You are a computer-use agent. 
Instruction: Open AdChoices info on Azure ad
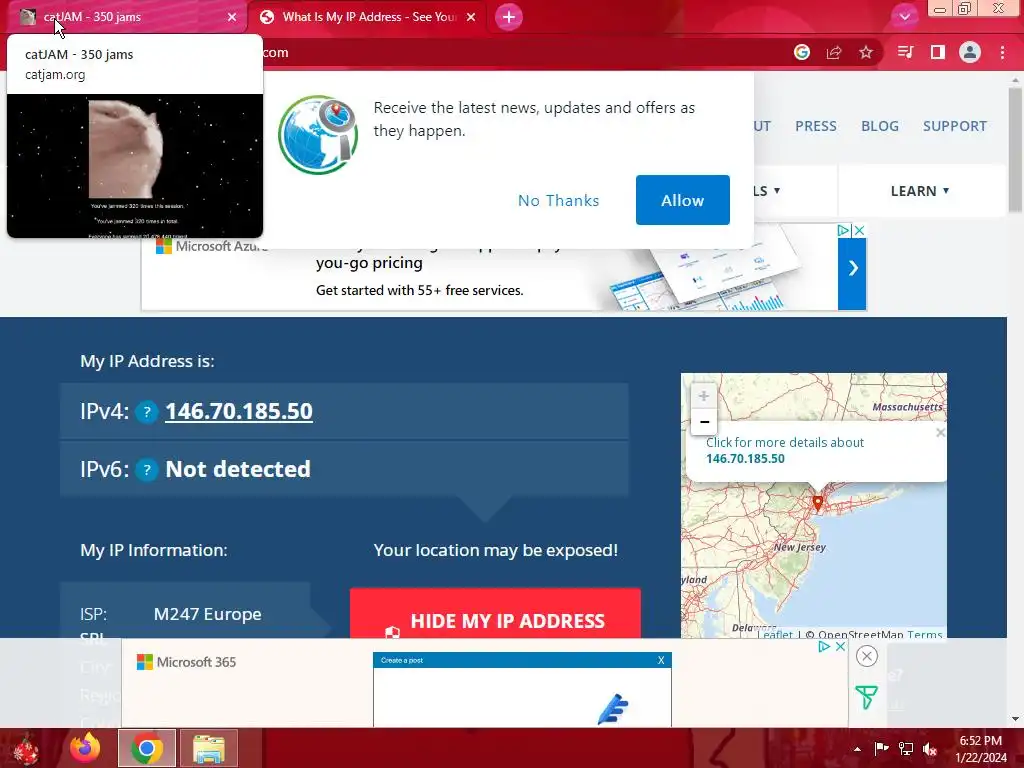coord(844,231)
